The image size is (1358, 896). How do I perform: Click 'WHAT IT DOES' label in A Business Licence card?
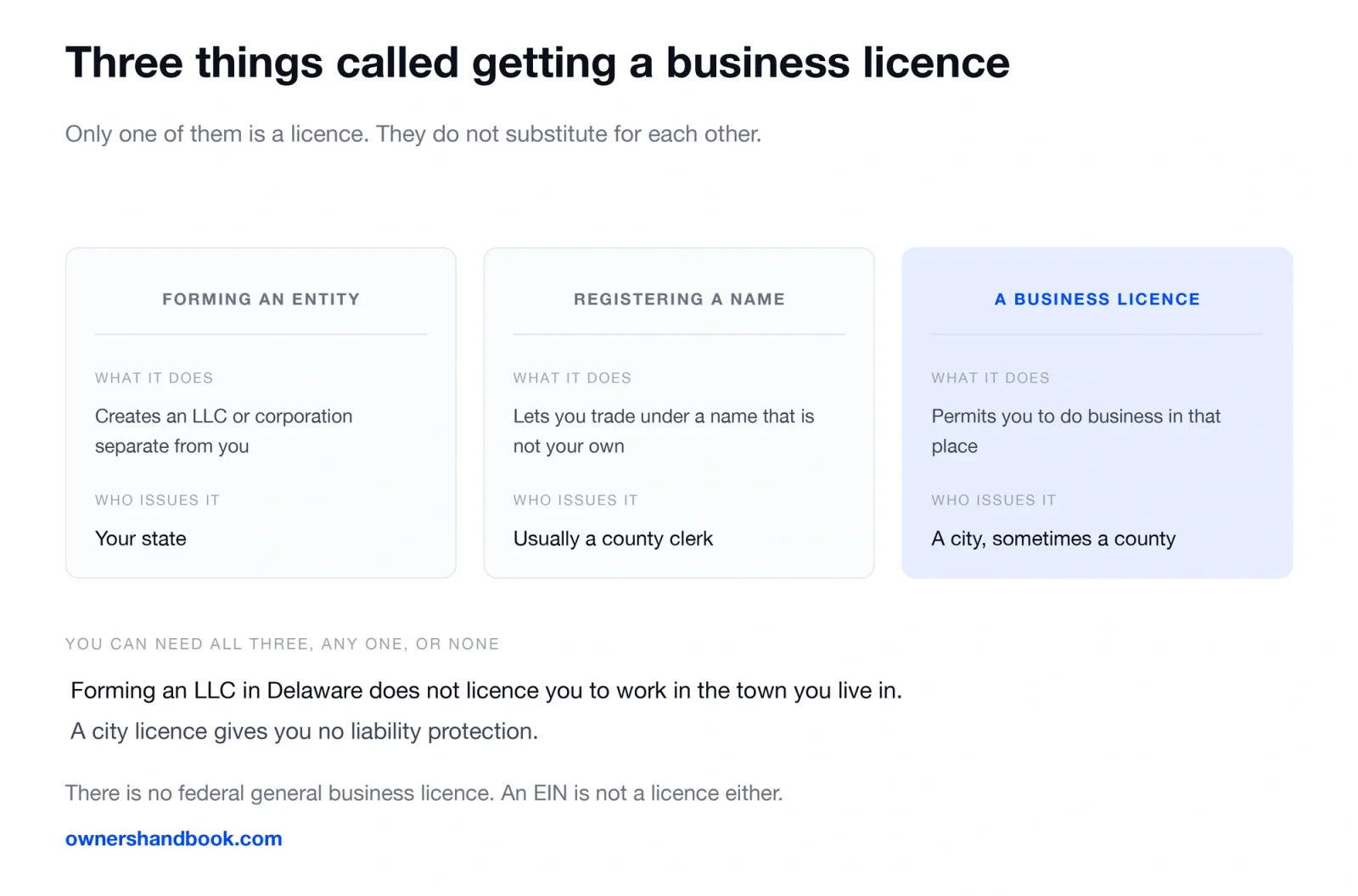pyautogui.click(x=990, y=378)
